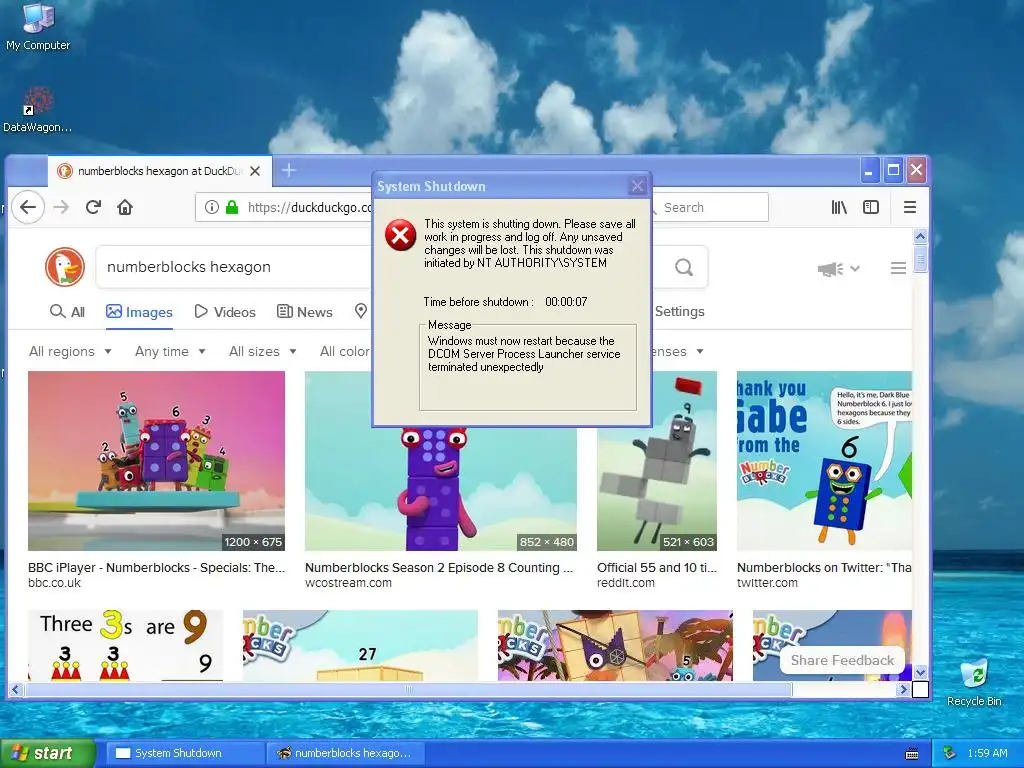1024x768 pixels.
Task: Switch to Videos results tab
Action: 225,312
